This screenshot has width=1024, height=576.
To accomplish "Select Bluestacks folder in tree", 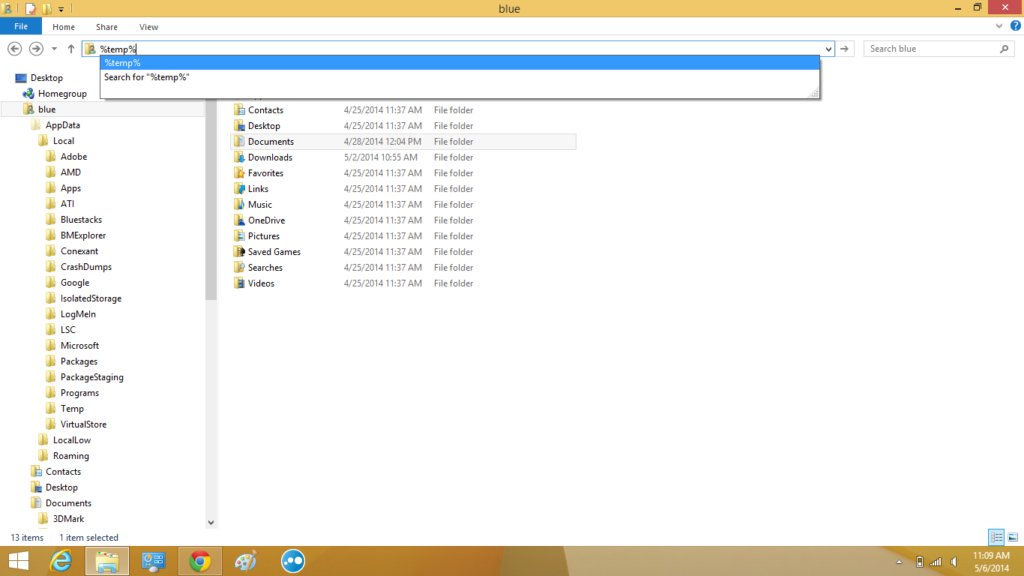I will (x=81, y=219).
